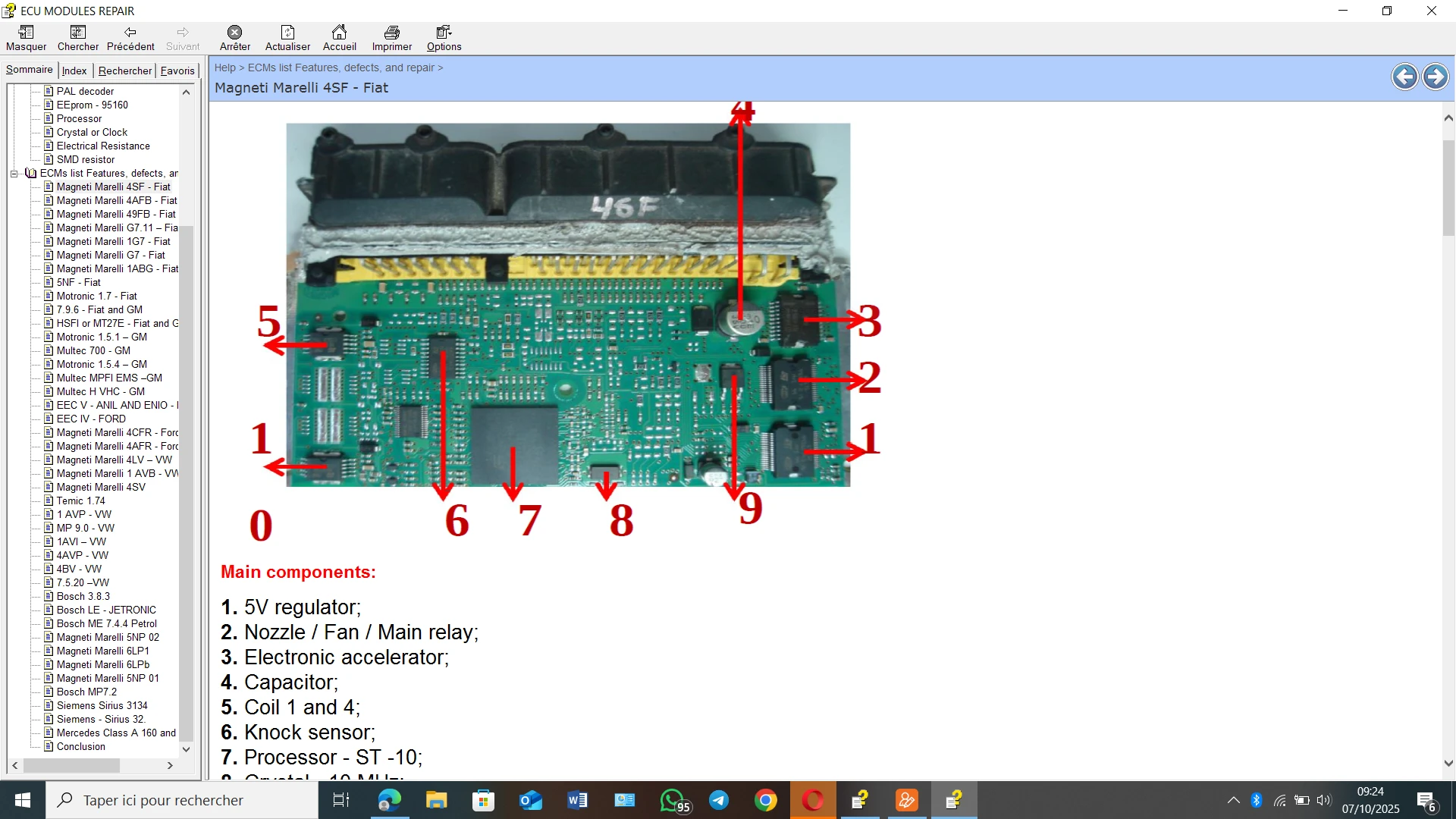Print topic with Imprimer icon
This screenshot has width=1456, height=819.
coord(392,33)
